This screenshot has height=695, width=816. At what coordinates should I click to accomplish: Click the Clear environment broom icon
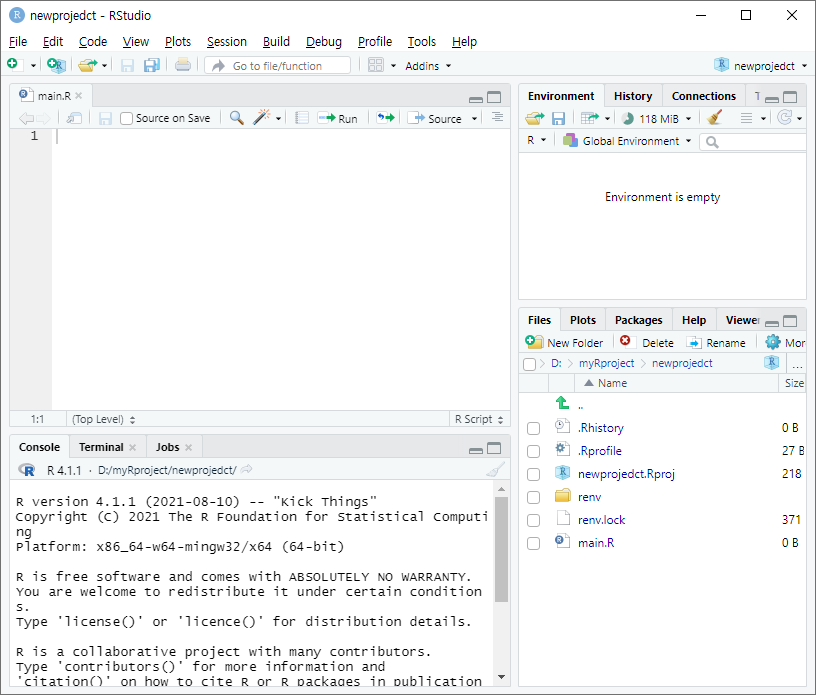[715, 118]
